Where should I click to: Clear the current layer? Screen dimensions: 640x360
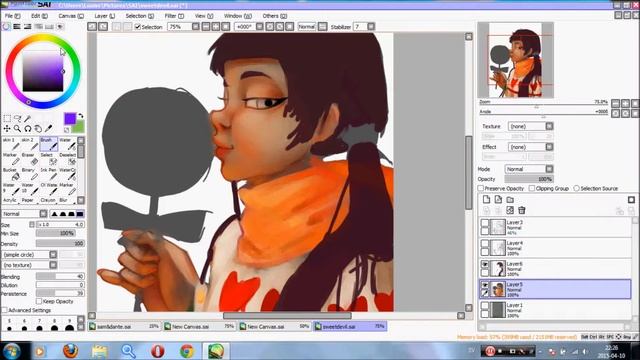(510, 210)
